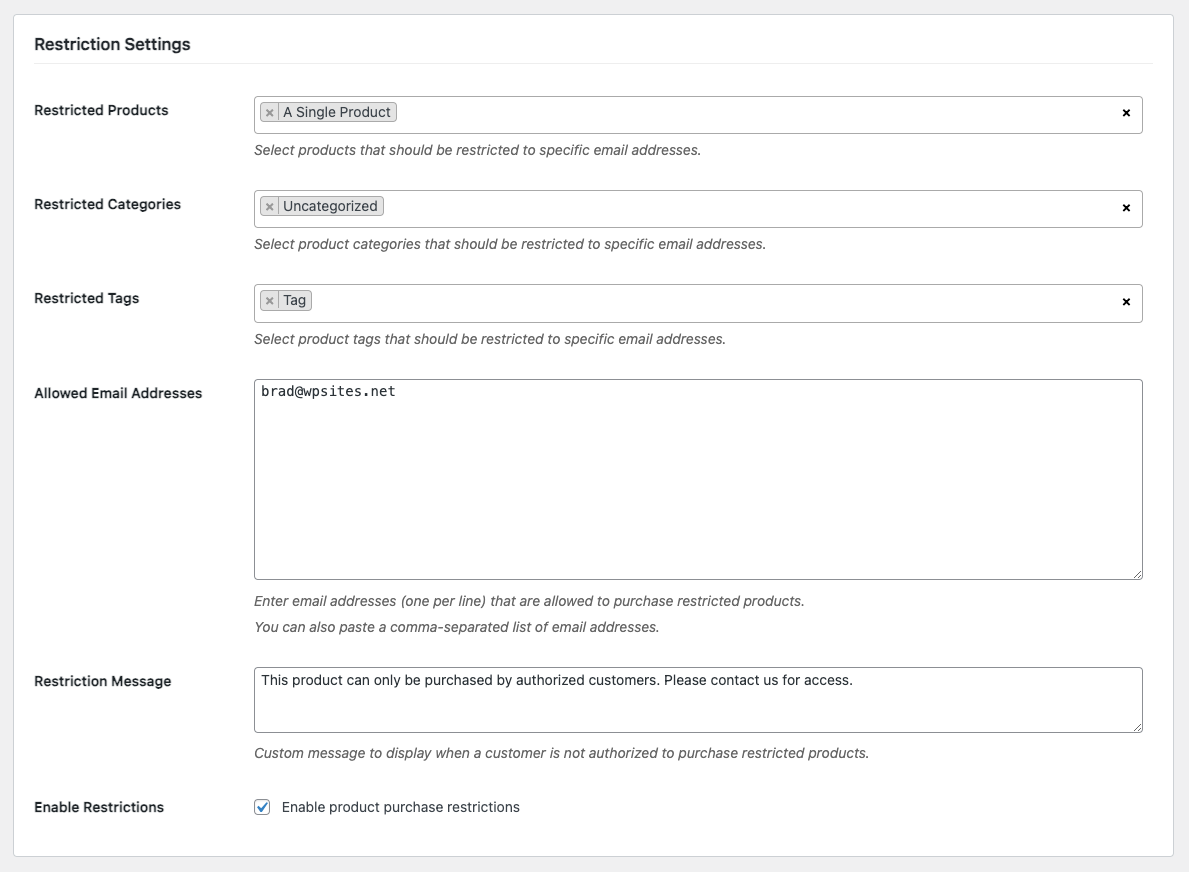Grab resize handle of Allowed Email Addresses box

(x=1137, y=574)
